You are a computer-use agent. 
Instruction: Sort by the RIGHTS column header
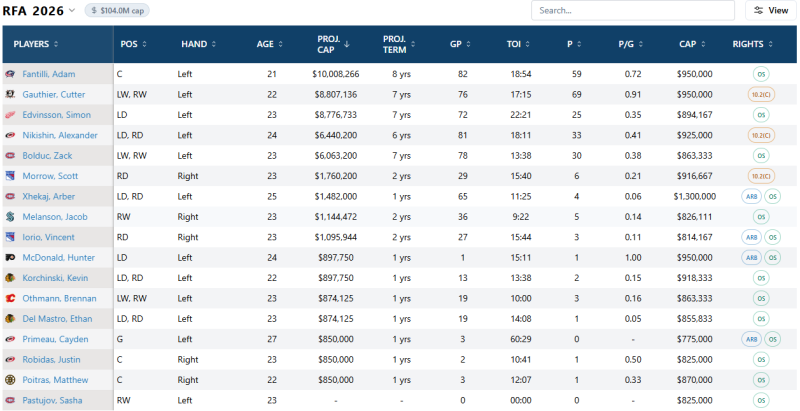752,44
